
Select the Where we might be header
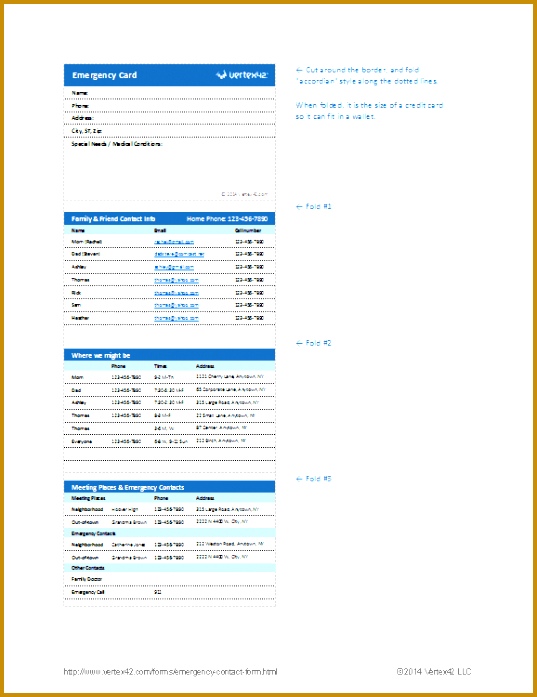click(169, 355)
